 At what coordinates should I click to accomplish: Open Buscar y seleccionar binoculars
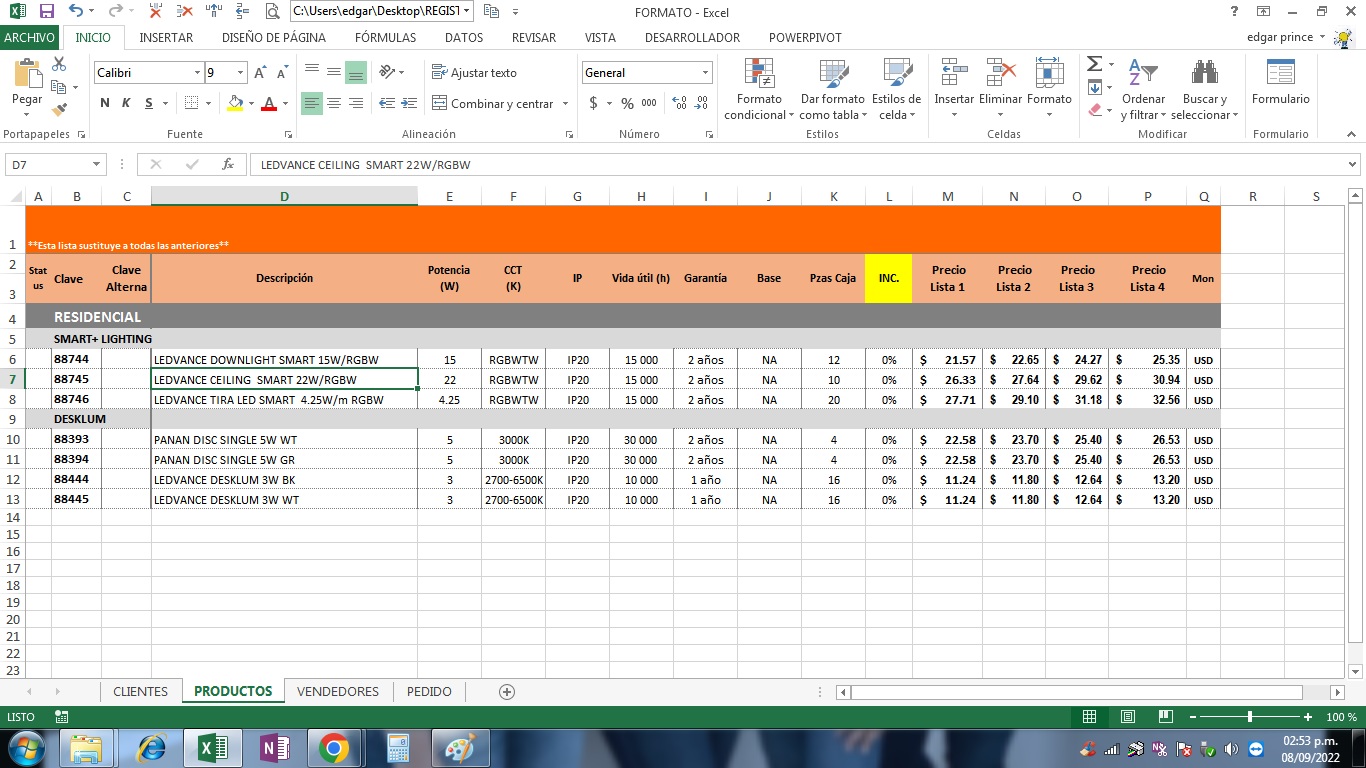click(x=1205, y=88)
